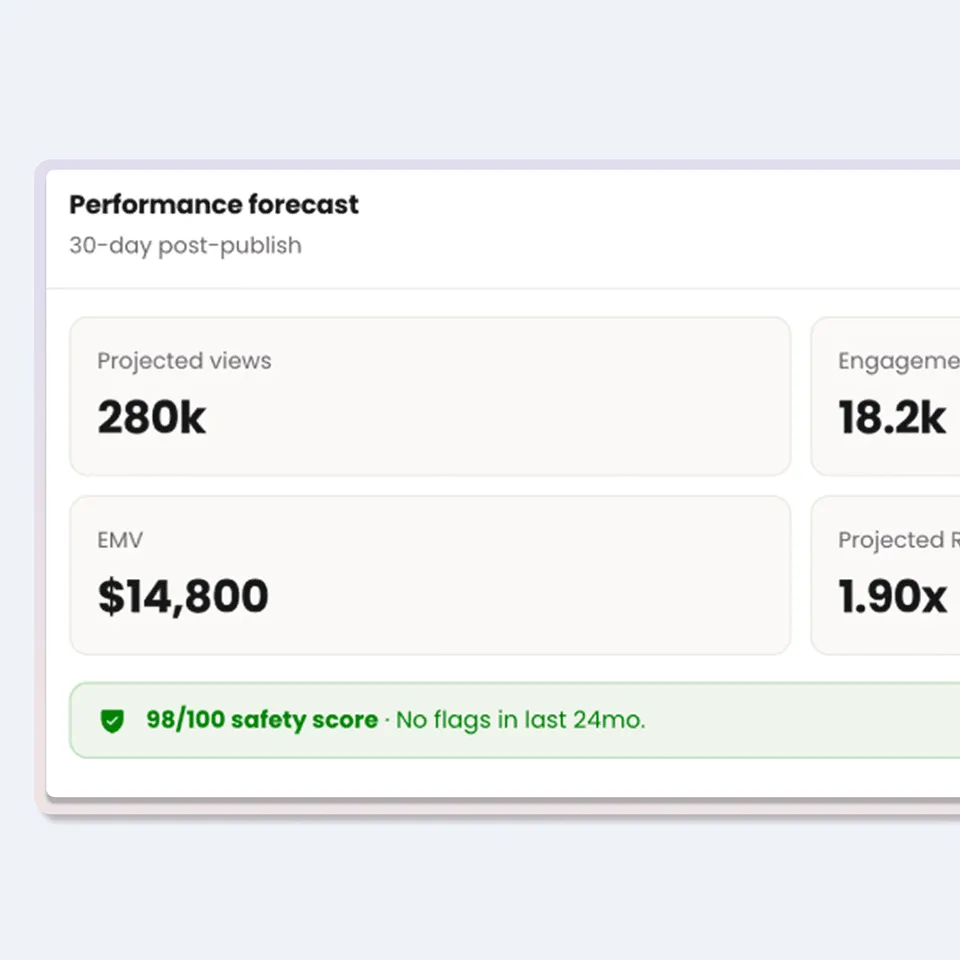
Task: Click the 280k views value
Action: [152, 418]
